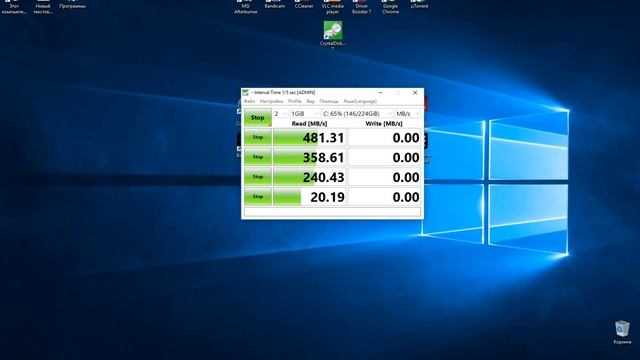Stop the test row showing 358.61
640x360 pixels.
point(258,157)
